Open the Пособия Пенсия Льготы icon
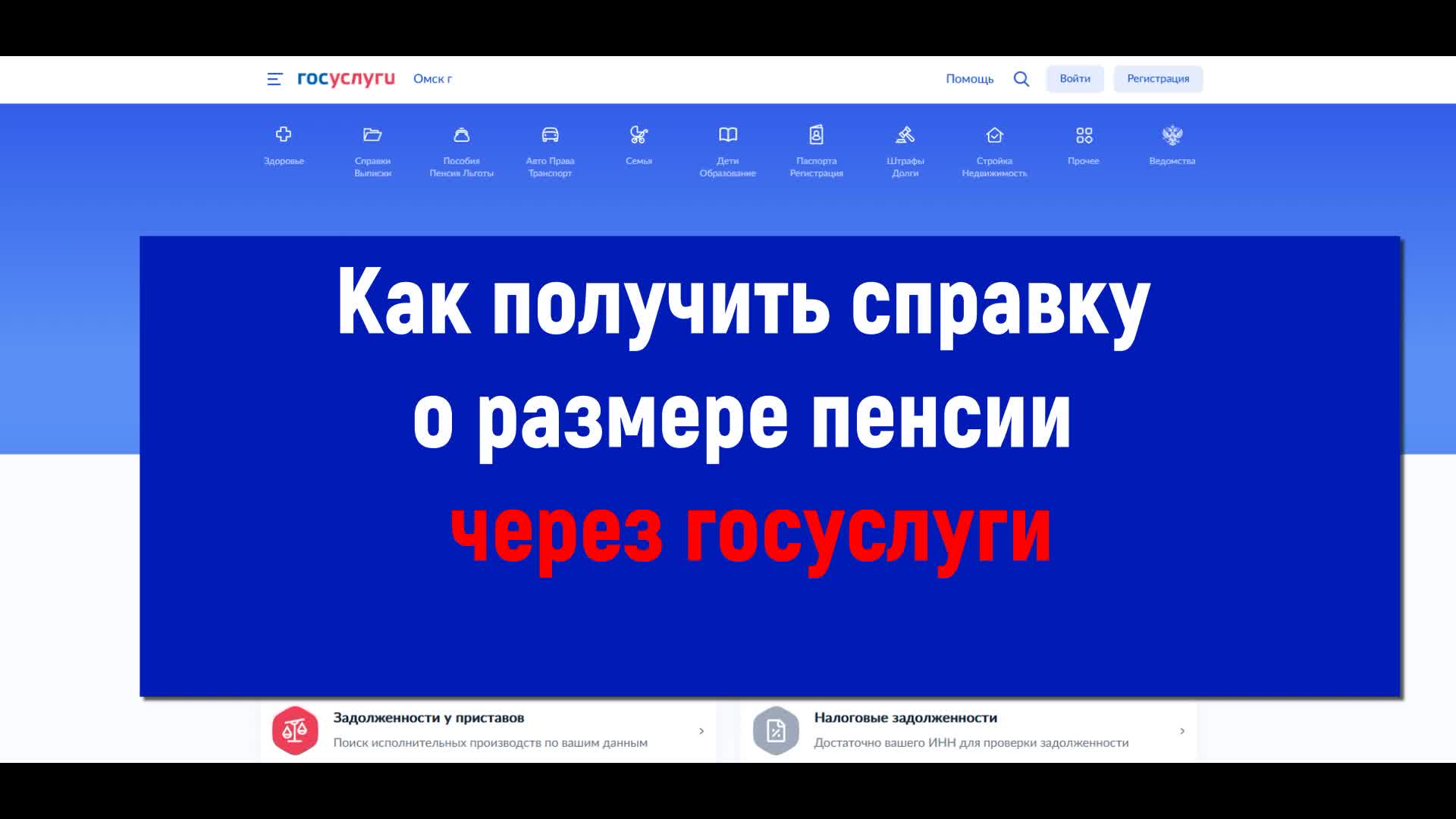 pyautogui.click(x=461, y=135)
